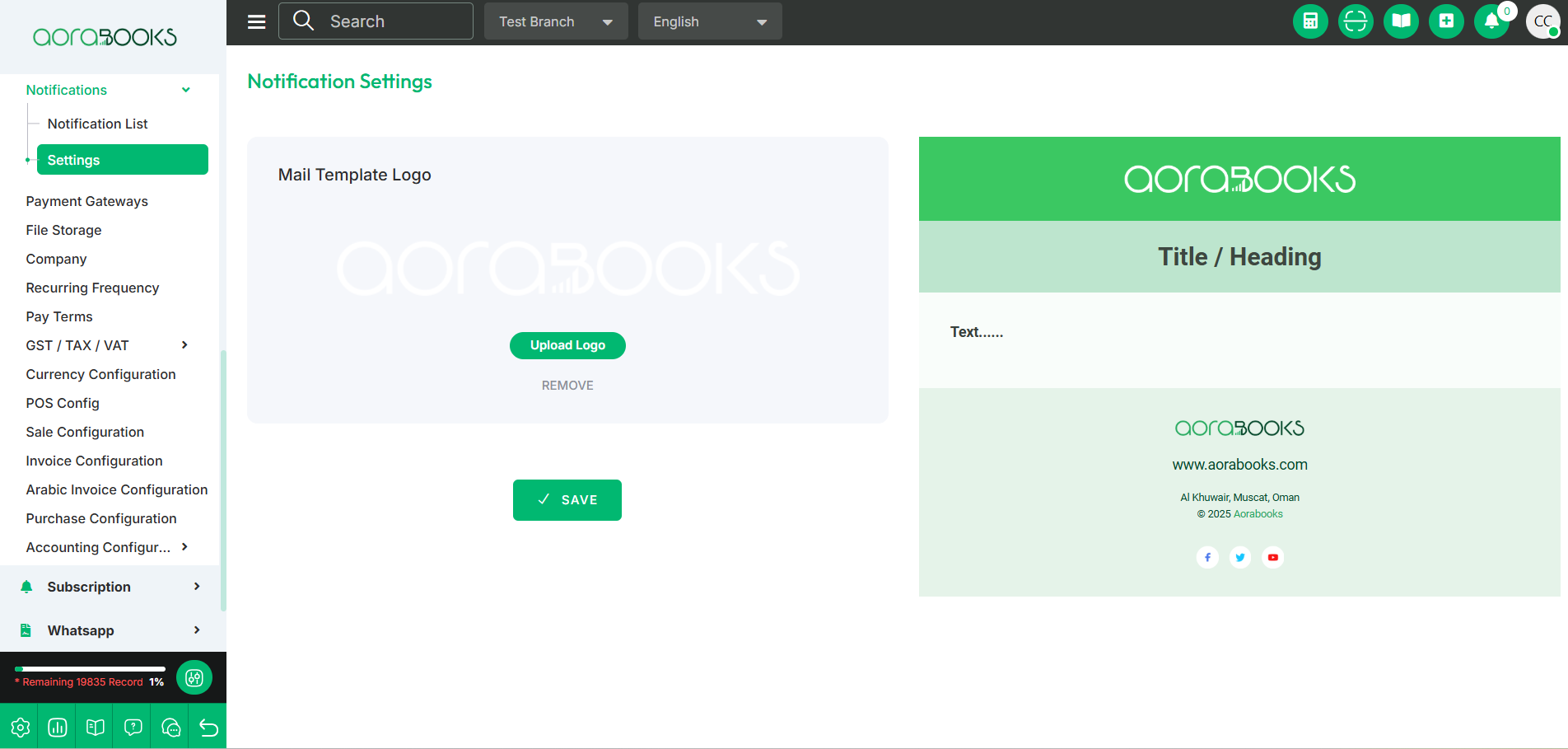Viewport: 1568px width, 749px height.
Task: Open the CC user avatar
Action: (x=1543, y=21)
